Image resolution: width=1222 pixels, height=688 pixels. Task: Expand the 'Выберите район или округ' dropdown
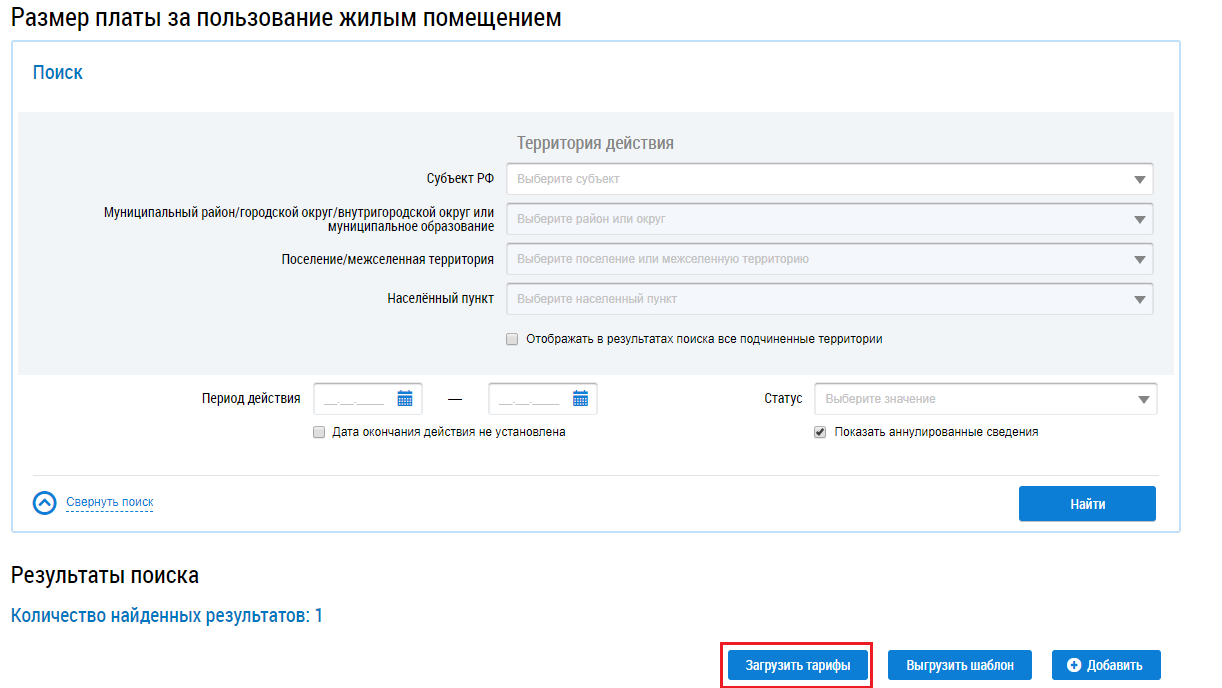(829, 219)
